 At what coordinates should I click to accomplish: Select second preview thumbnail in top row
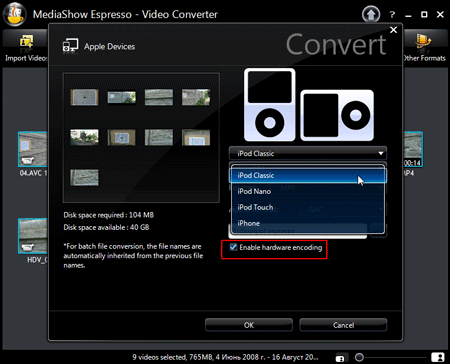click(122, 97)
